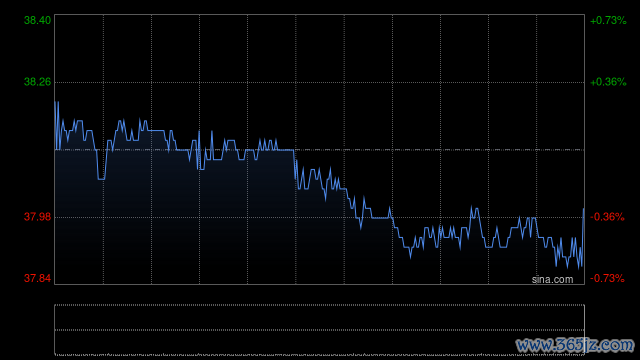Select the -0.36% percent change label
Image resolution: width=640 pixels, height=360 pixels.
(607, 217)
